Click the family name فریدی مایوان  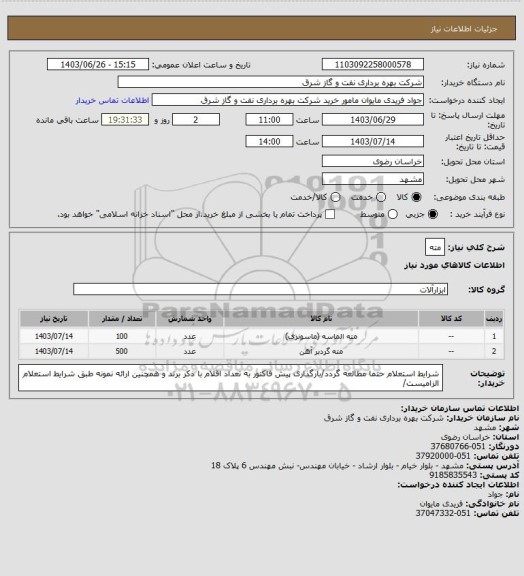point(442,504)
